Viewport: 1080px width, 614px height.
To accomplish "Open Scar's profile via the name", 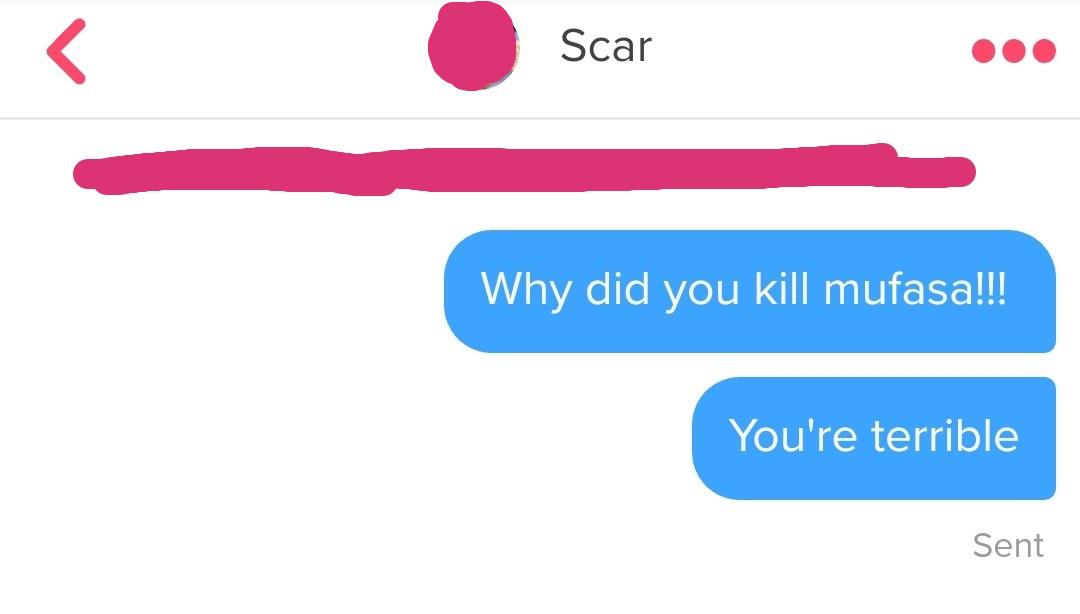I will (x=606, y=46).
